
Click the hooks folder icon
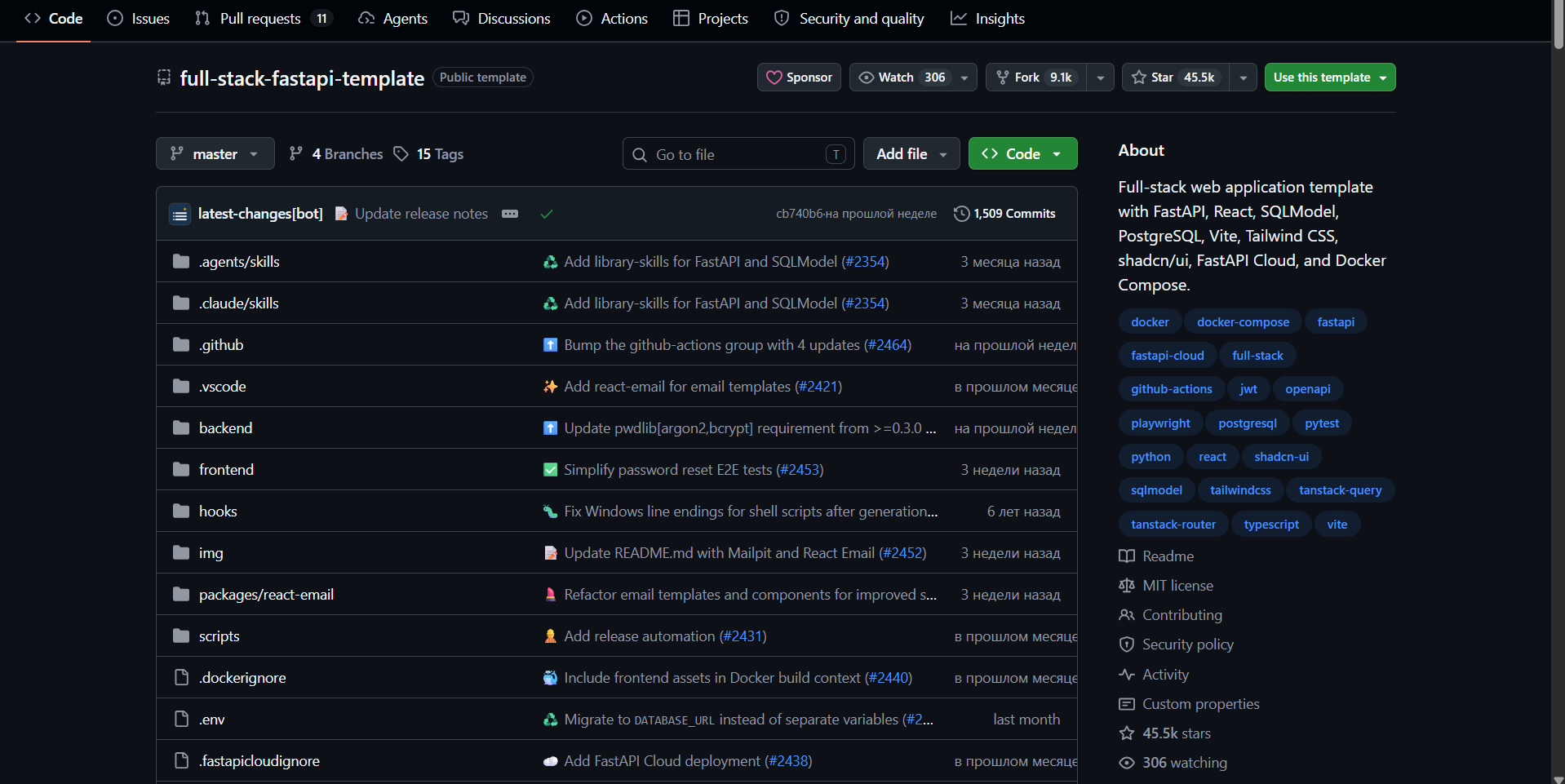[x=181, y=512]
